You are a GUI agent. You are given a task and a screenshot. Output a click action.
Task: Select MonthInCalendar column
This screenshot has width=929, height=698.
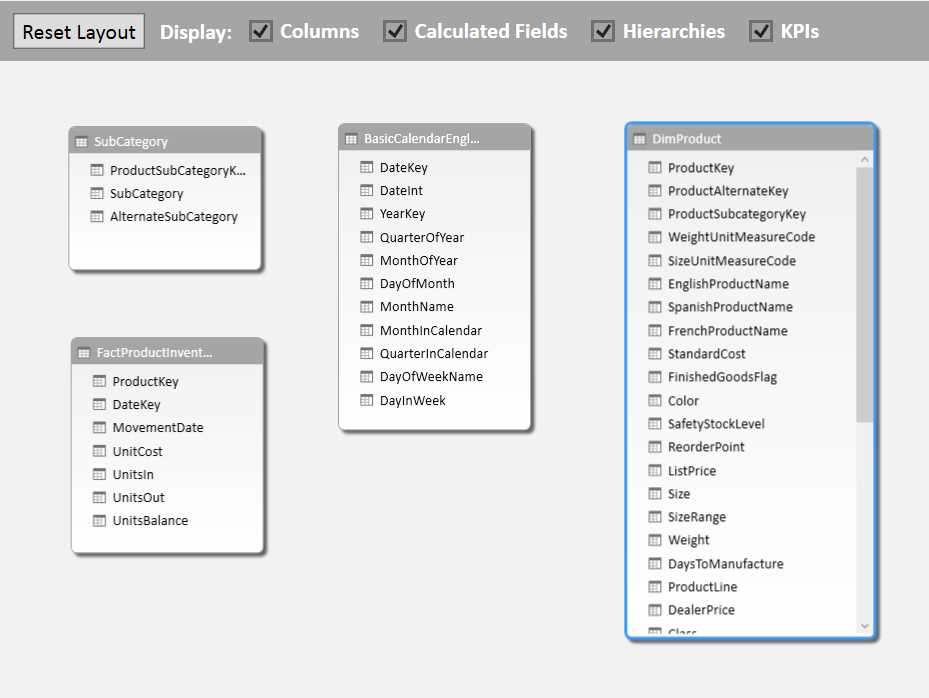[431, 330]
